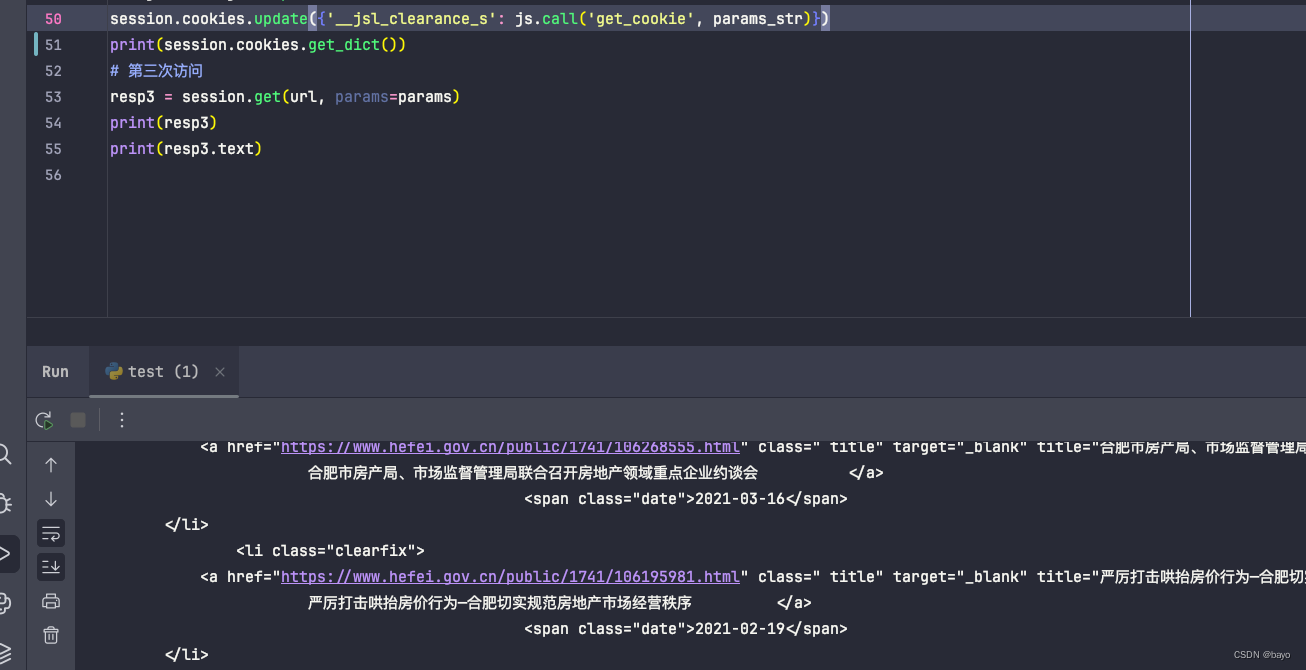Jump up the stack trace arrow
This screenshot has height=670, width=1306.
pyautogui.click(x=51, y=464)
